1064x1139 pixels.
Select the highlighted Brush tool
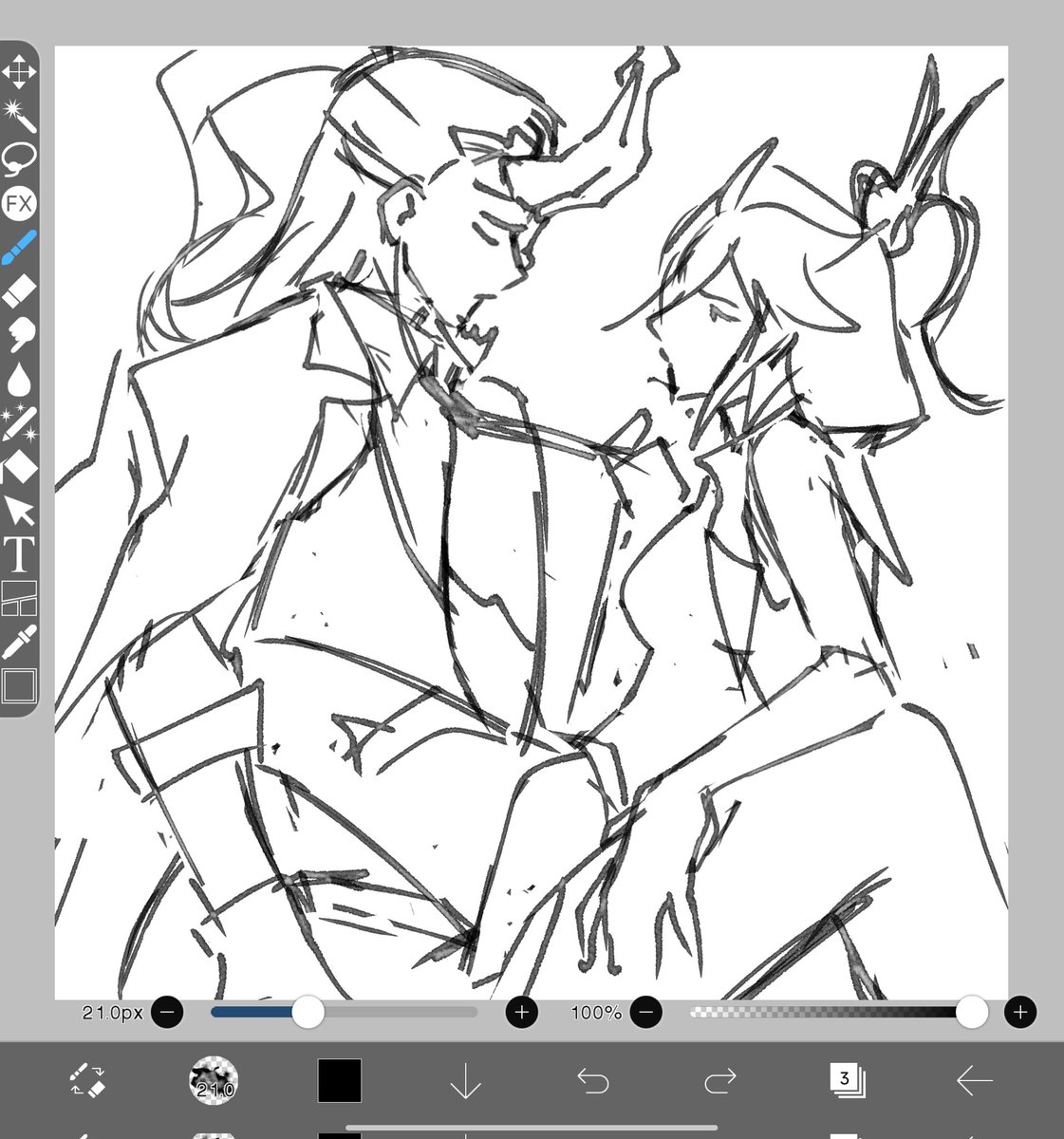coord(21,244)
